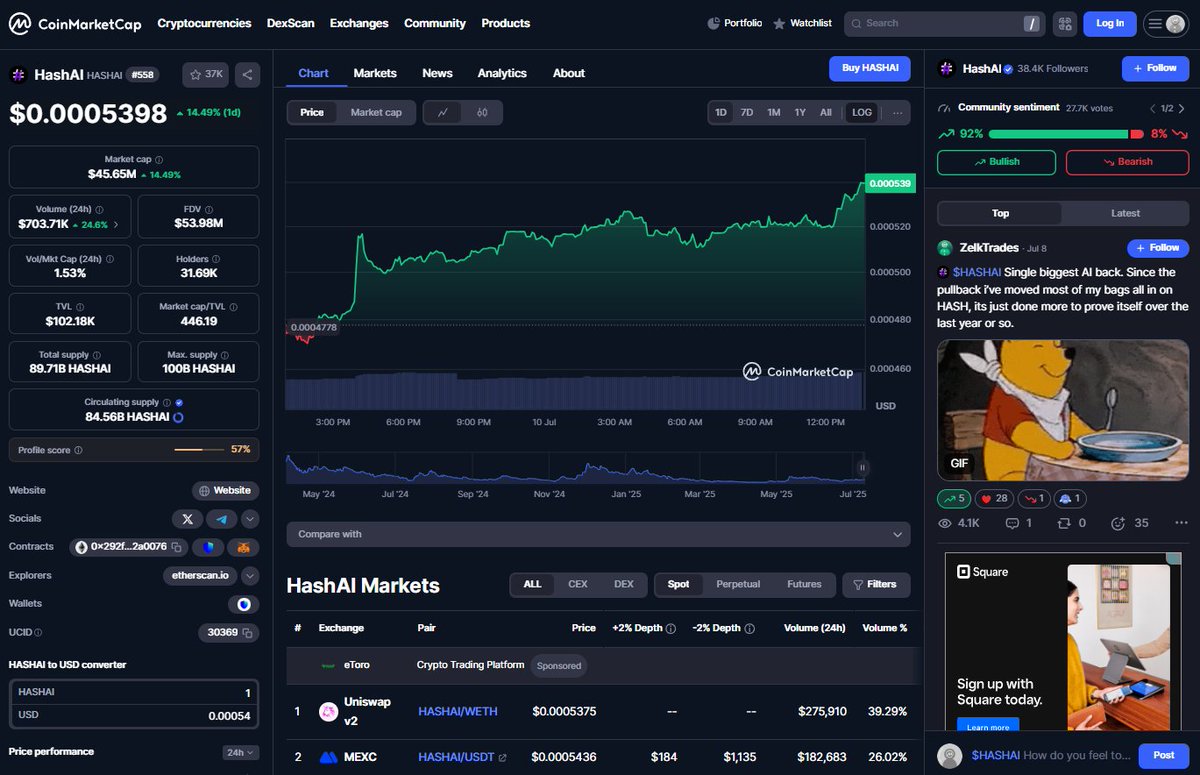Open Filters in HashAI Markets
Image resolution: width=1200 pixels, height=775 pixels.
(x=876, y=584)
